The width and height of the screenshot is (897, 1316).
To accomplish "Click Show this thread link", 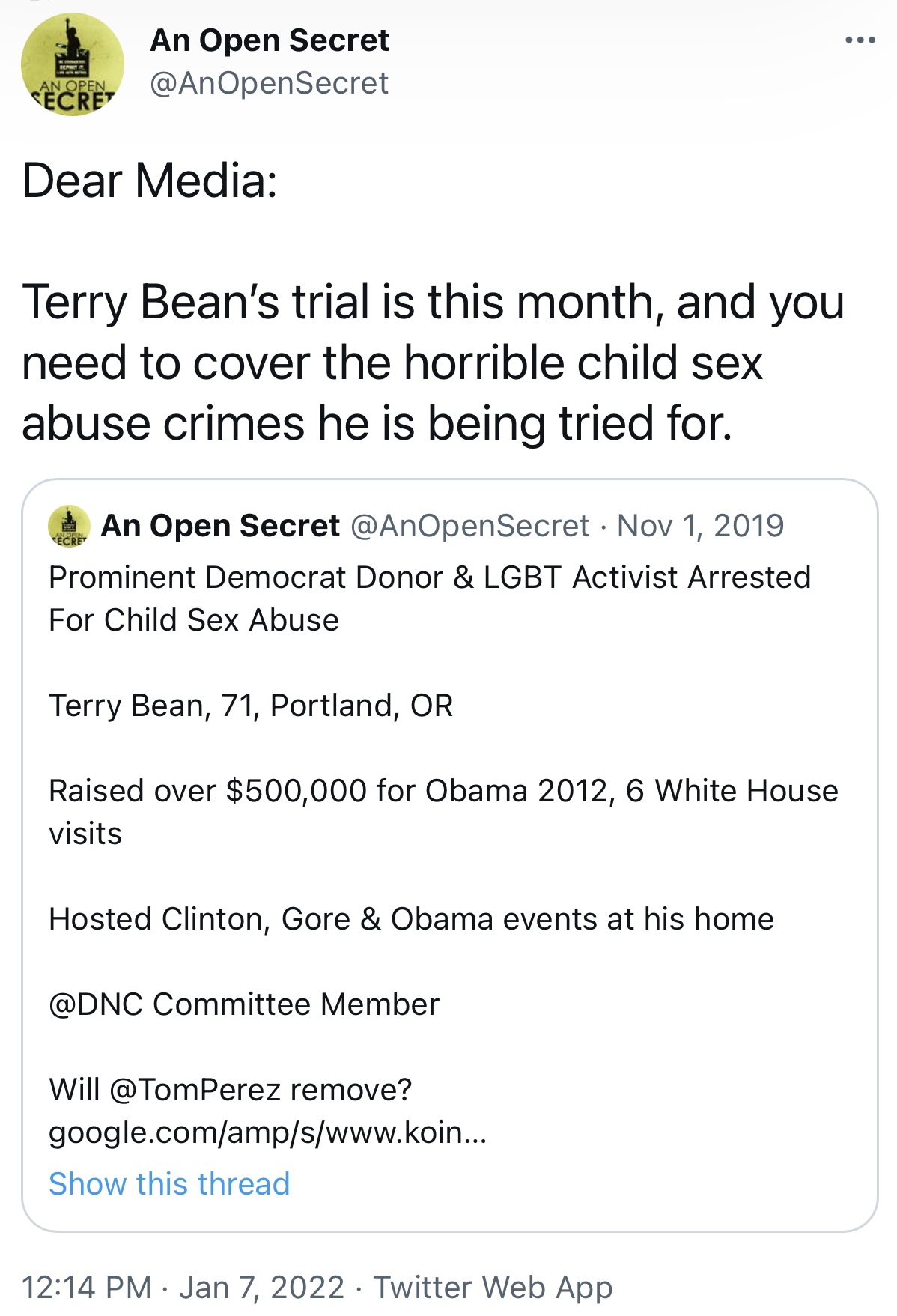I will point(169,1184).
